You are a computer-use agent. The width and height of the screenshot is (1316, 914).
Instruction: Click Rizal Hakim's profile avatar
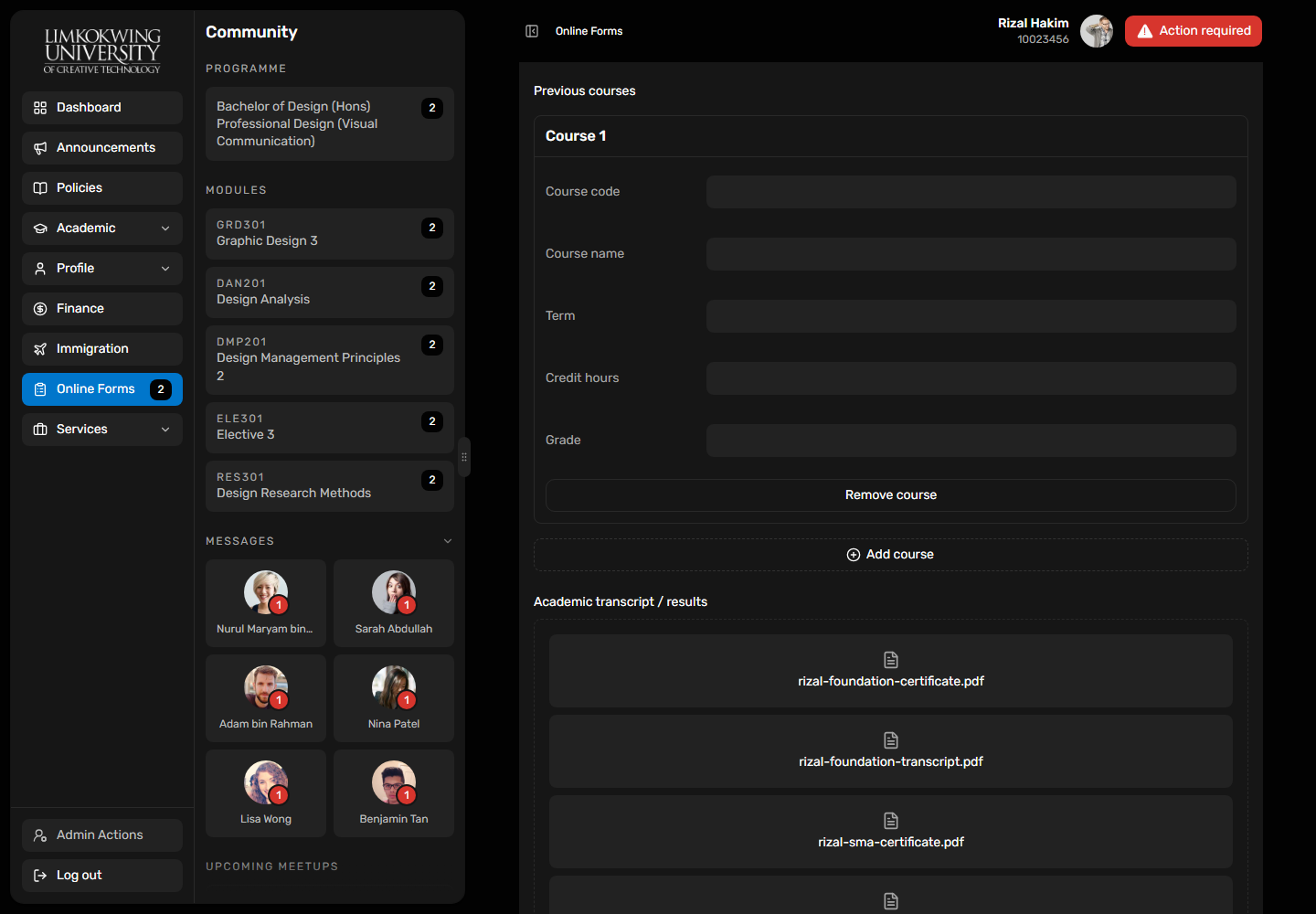(x=1097, y=31)
